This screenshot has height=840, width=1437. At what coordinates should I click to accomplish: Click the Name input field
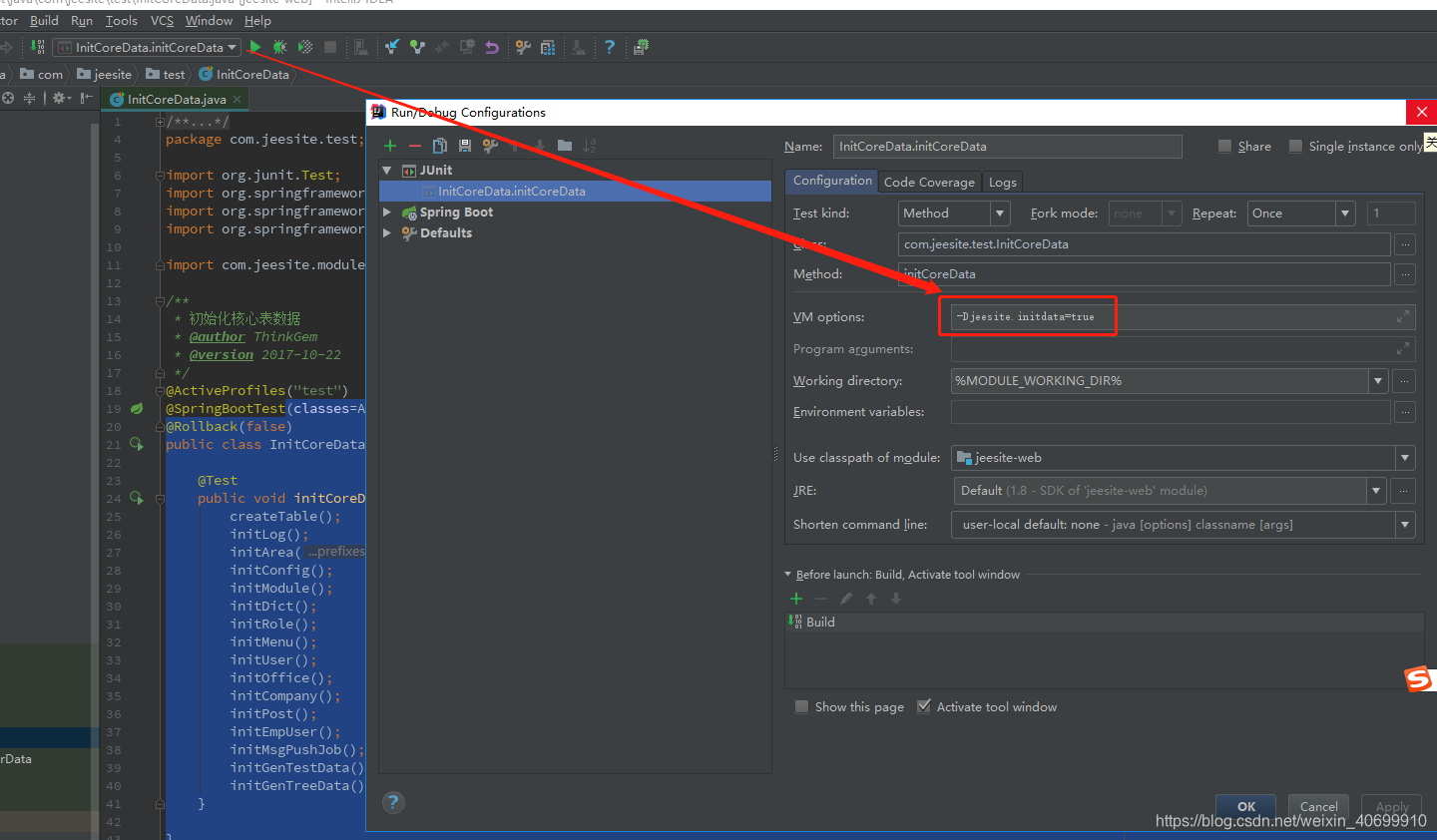click(1008, 146)
